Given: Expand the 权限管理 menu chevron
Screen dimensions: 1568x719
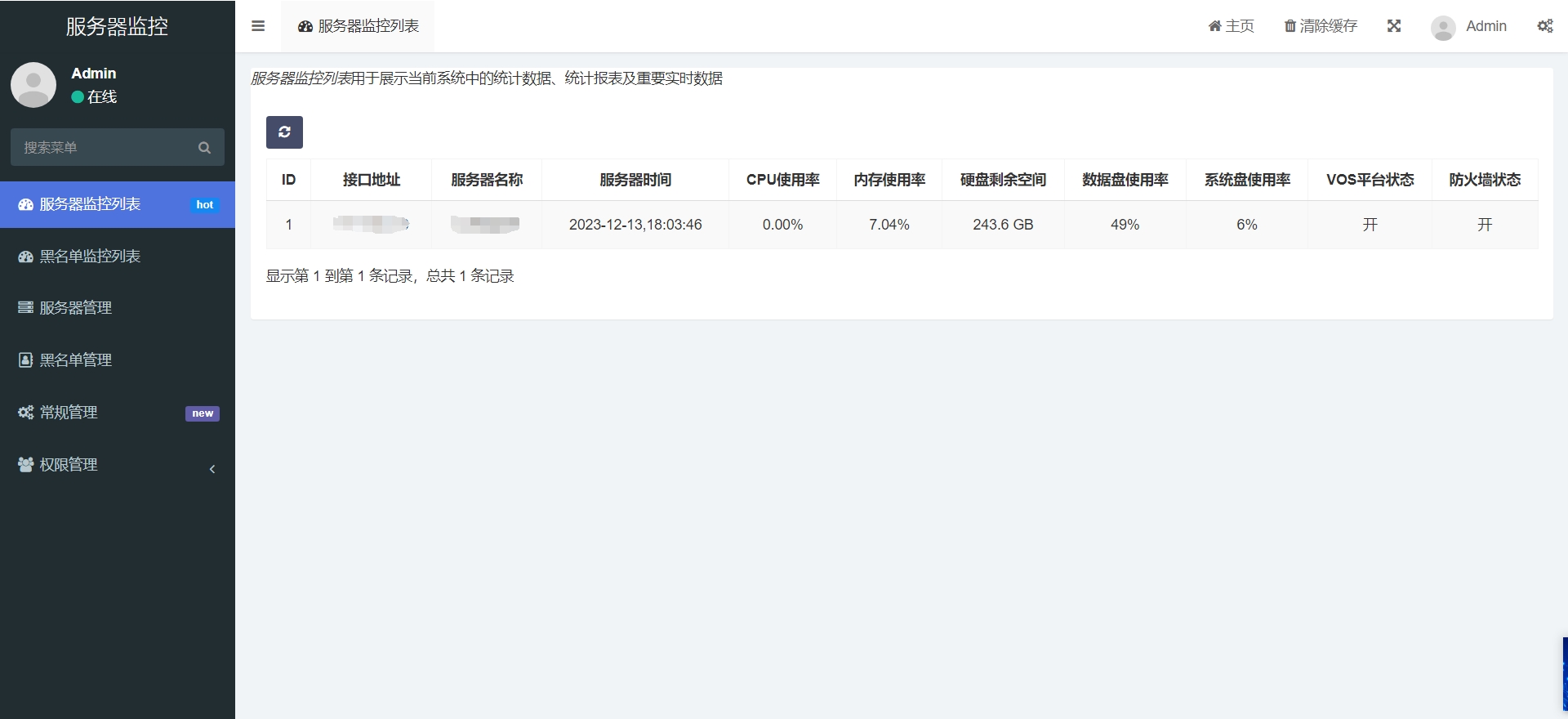Looking at the screenshot, I should click(212, 469).
